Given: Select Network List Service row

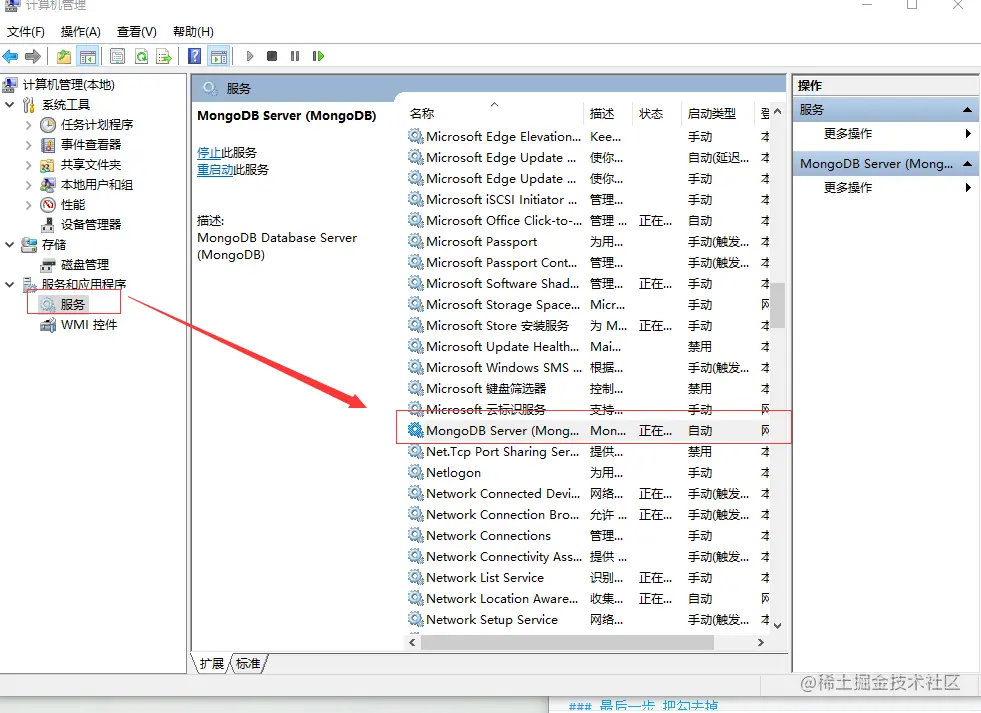Looking at the screenshot, I should (588, 577).
